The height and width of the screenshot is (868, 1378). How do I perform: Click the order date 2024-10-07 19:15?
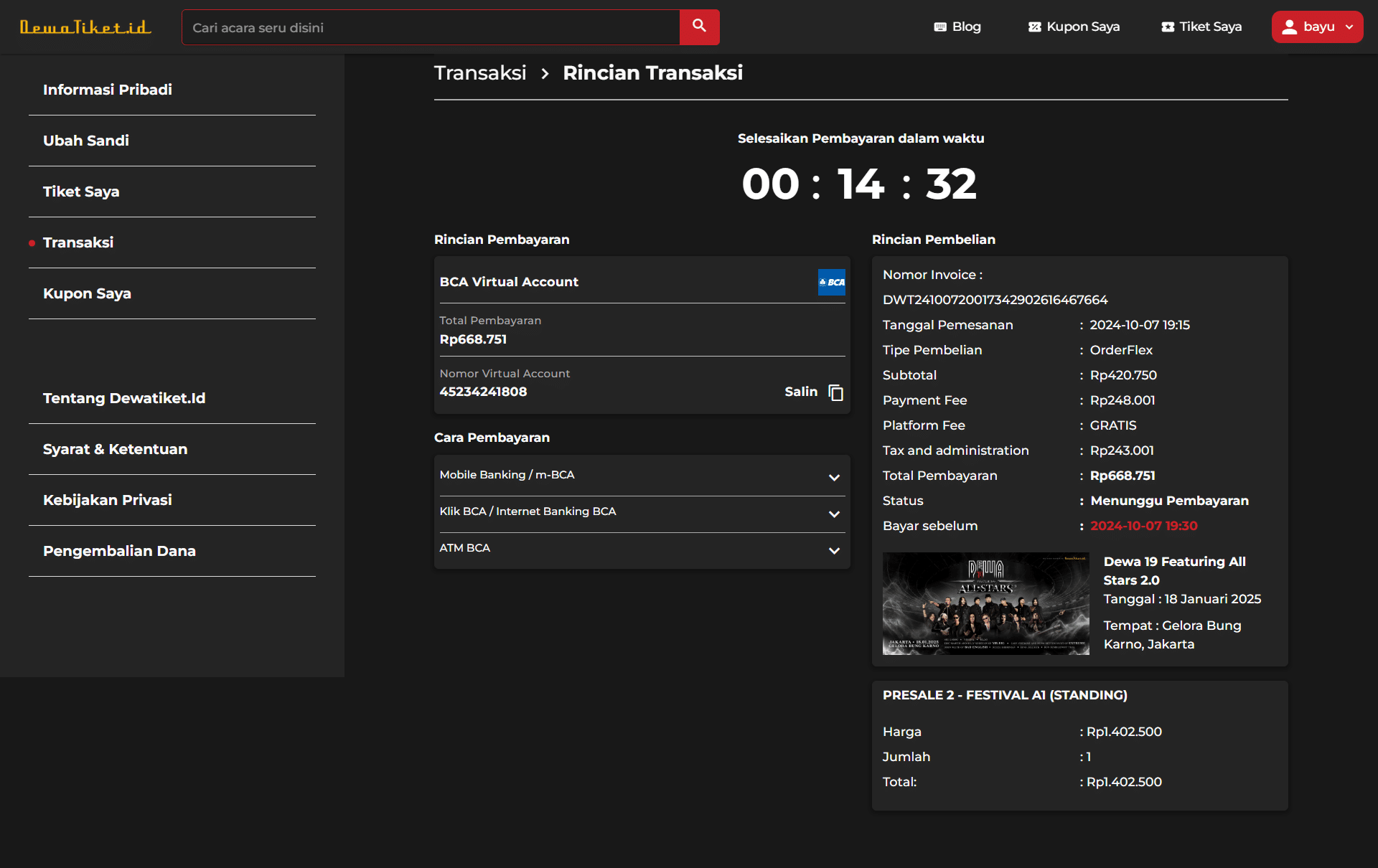pyautogui.click(x=1140, y=325)
